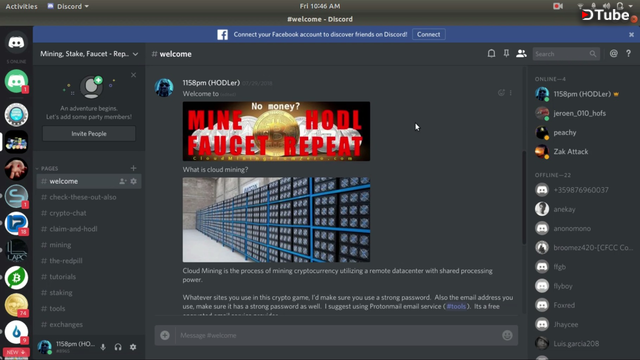The width and height of the screenshot is (640, 360).
Task: Open the gold coin server with 74 notifications
Action: tap(16, 305)
